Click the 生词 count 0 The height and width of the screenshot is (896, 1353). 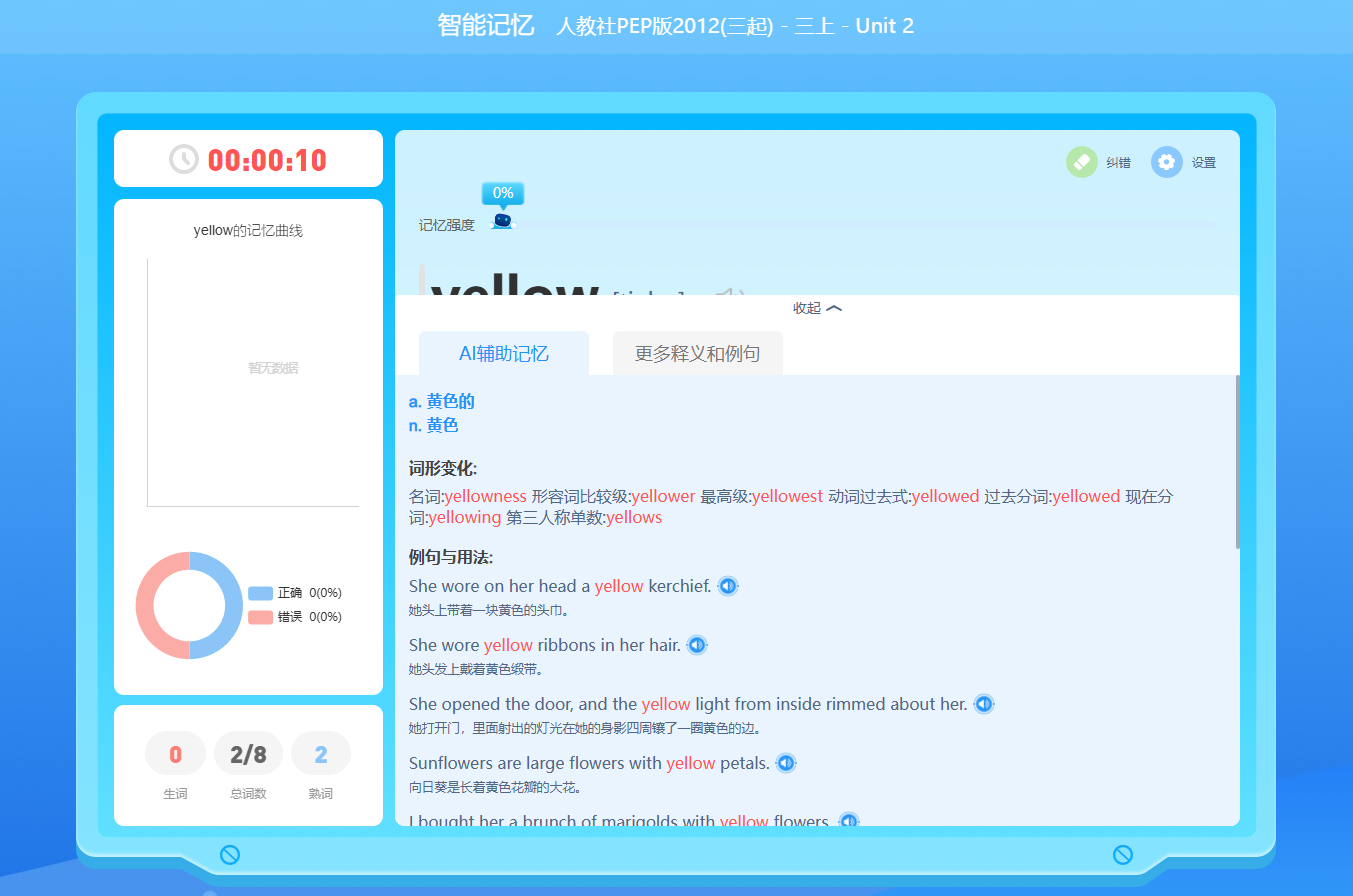click(x=175, y=754)
